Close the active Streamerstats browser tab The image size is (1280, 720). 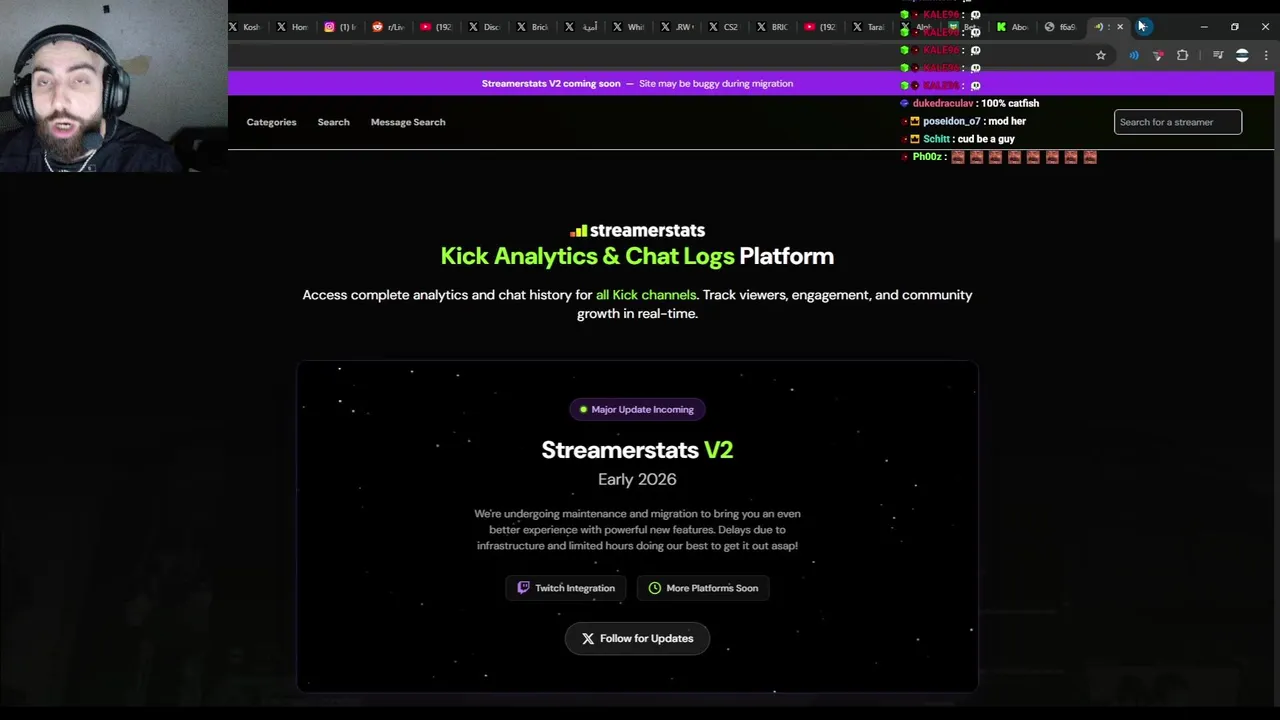pyautogui.click(x=1120, y=27)
